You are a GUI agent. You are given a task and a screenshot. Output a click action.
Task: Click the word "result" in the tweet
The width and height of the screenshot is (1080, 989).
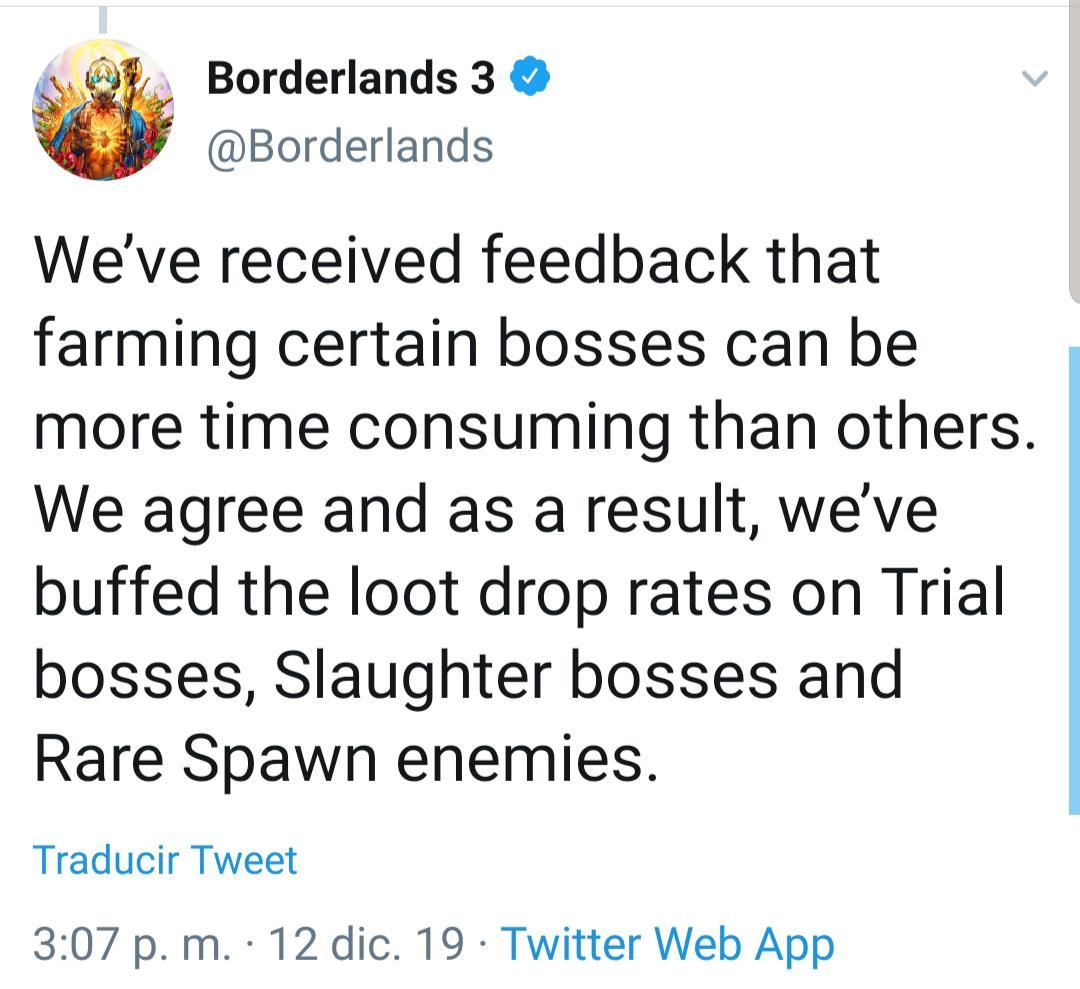[672, 510]
